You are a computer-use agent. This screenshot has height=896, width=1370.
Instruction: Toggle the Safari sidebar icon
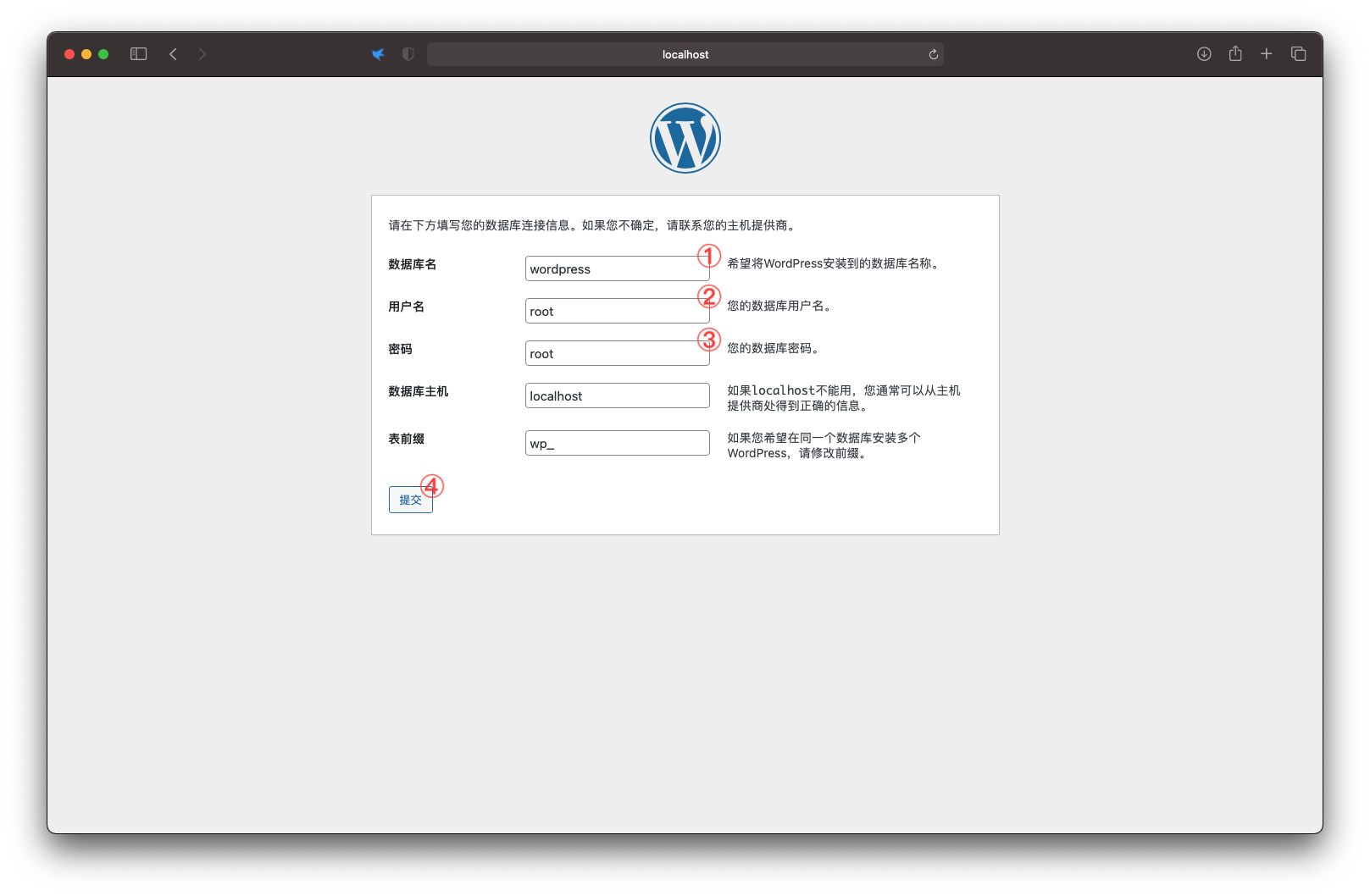(139, 54)
